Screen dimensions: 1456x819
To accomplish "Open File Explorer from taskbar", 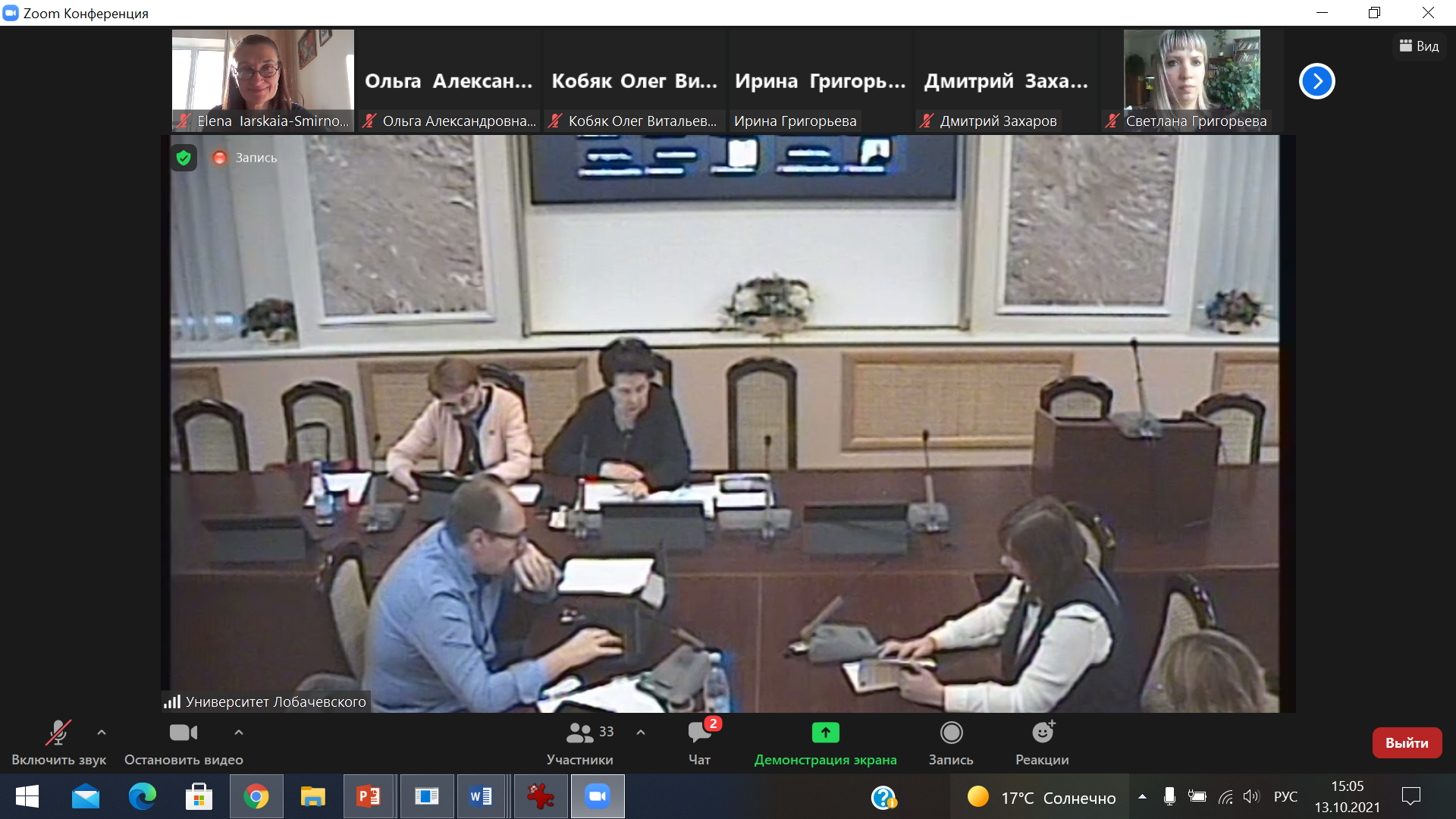I will click(x=312, y=796).
